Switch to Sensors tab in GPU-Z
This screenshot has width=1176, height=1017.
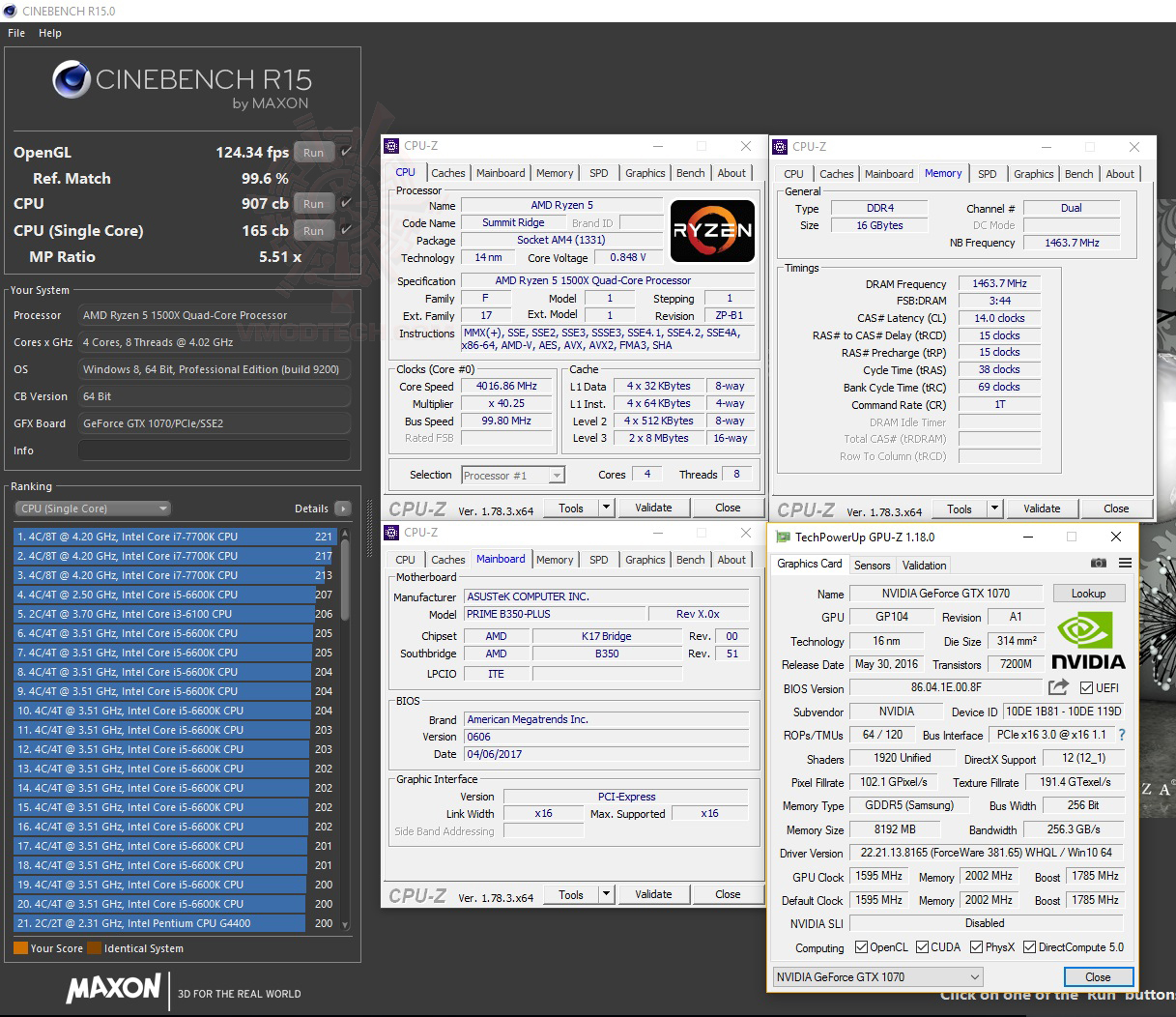click(872, 566)
